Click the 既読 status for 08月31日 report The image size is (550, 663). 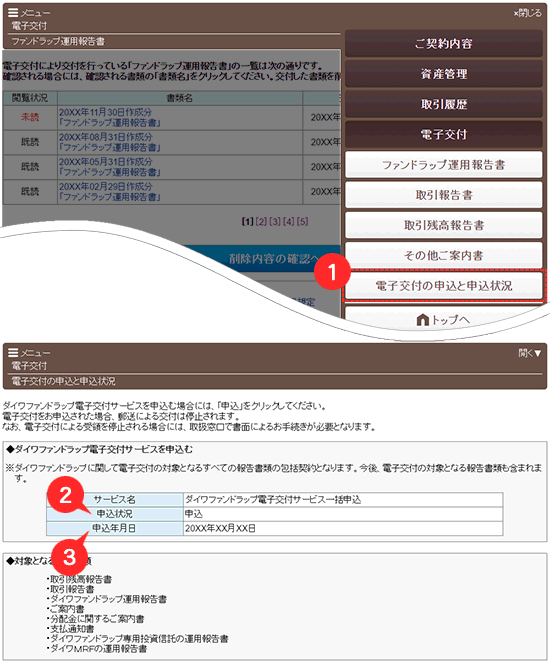coord(30,142)
